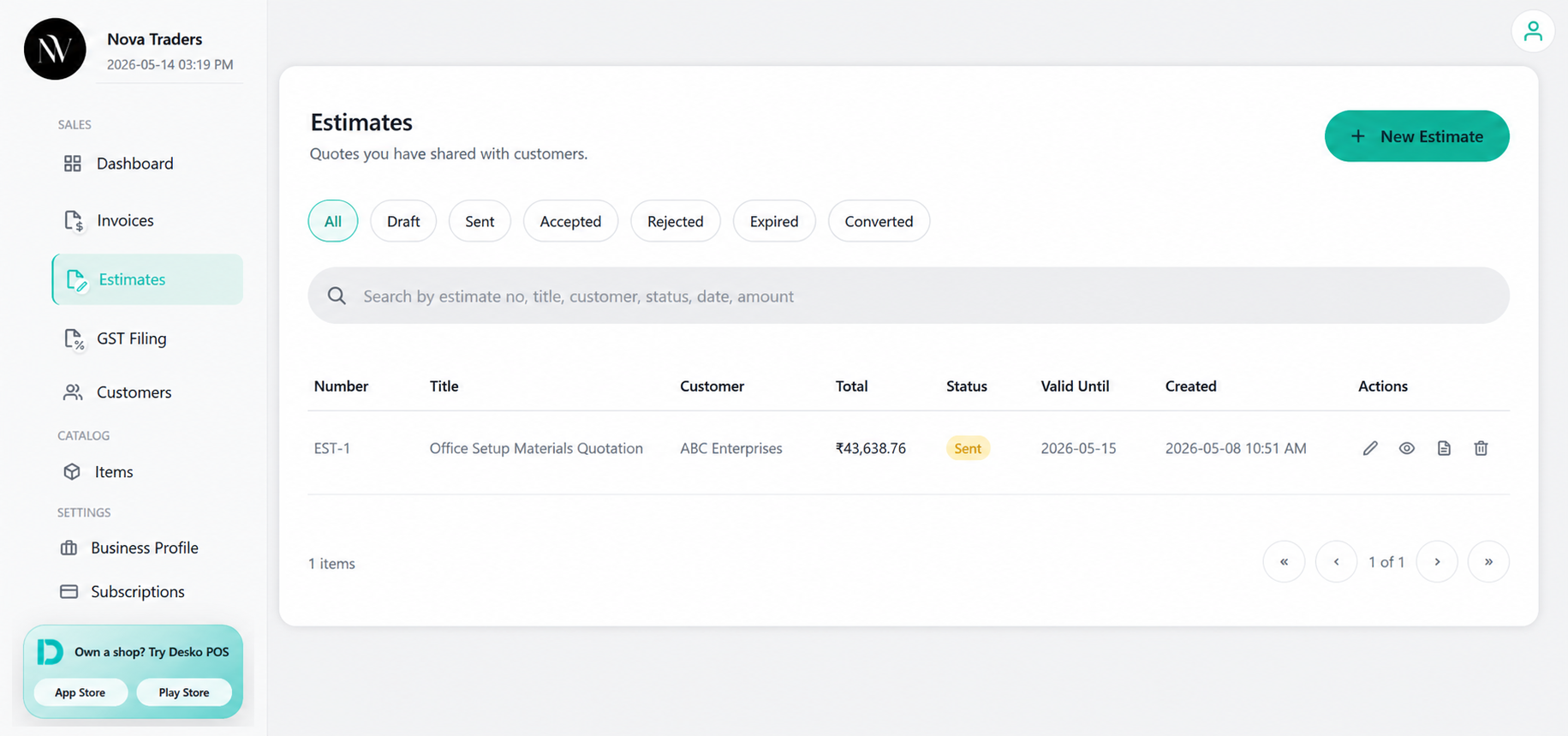Click the ₹43,638.76 total cell
The width and height of the screenshot is (1568, 736).
click(870, 448)
